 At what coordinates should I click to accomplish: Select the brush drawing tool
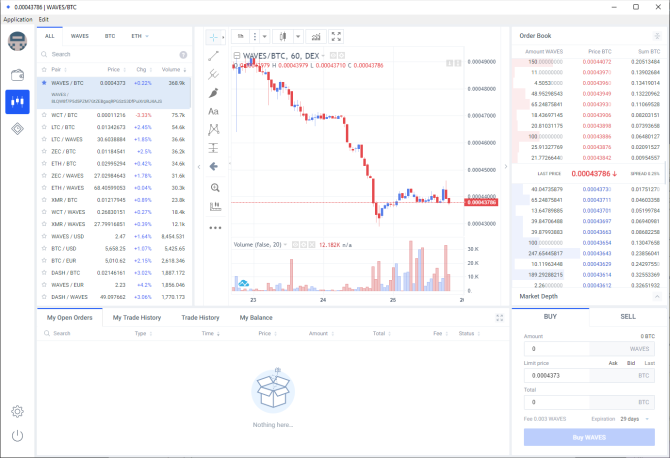(213, 93)
